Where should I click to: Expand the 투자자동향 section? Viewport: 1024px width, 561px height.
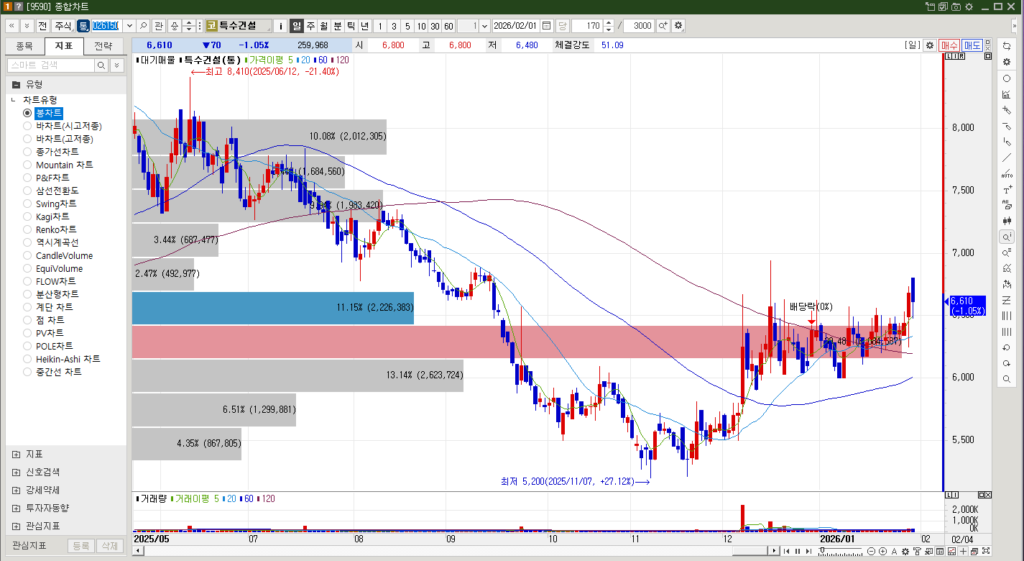(46, 508)
